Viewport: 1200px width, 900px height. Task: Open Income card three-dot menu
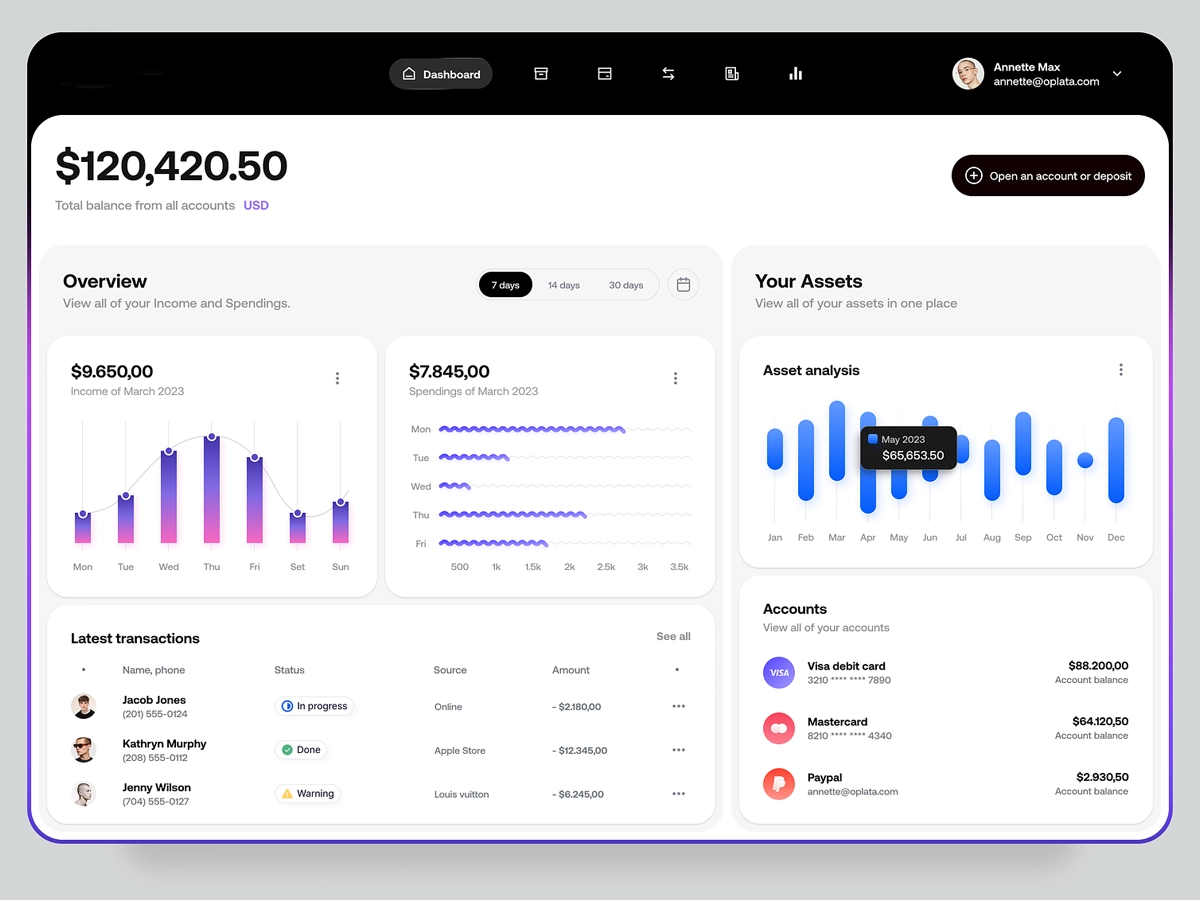coord(337,378)
